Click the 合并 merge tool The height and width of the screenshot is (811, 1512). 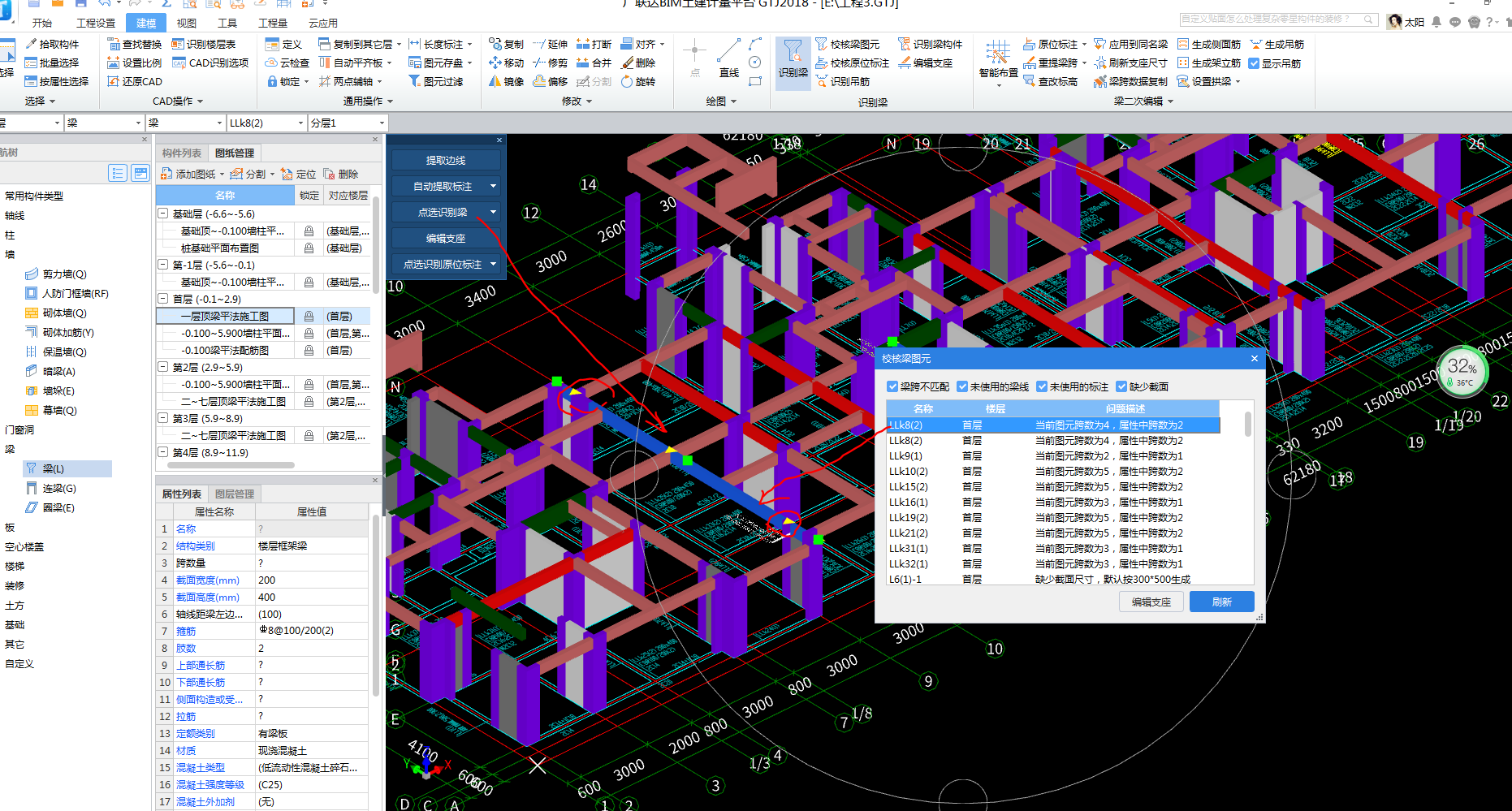click(594, 63)
